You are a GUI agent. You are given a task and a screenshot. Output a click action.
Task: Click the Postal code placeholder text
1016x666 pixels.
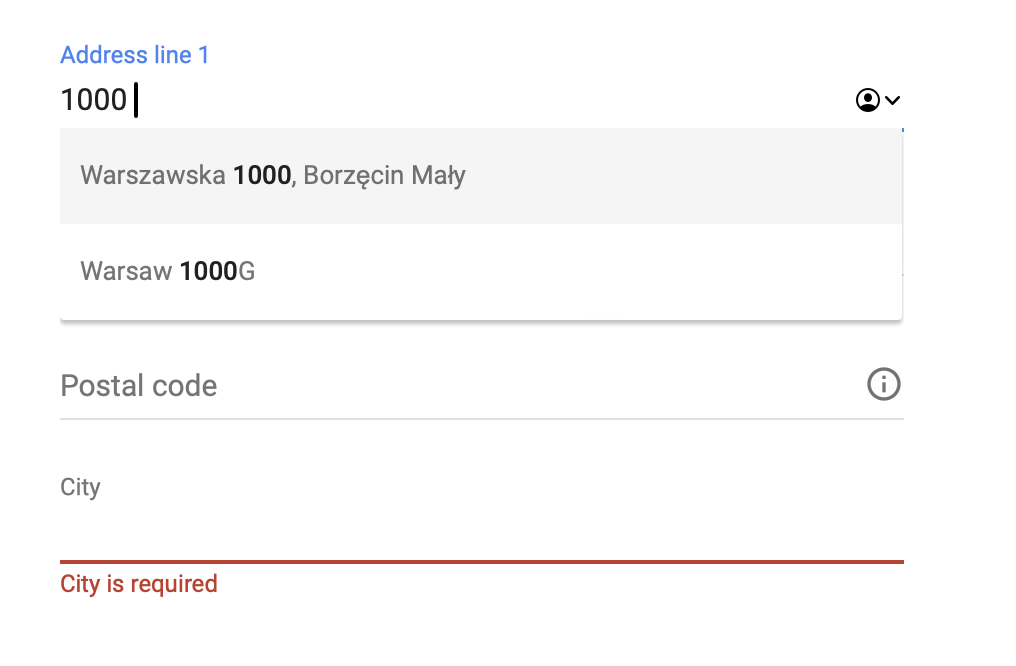(x=139, y=385)
